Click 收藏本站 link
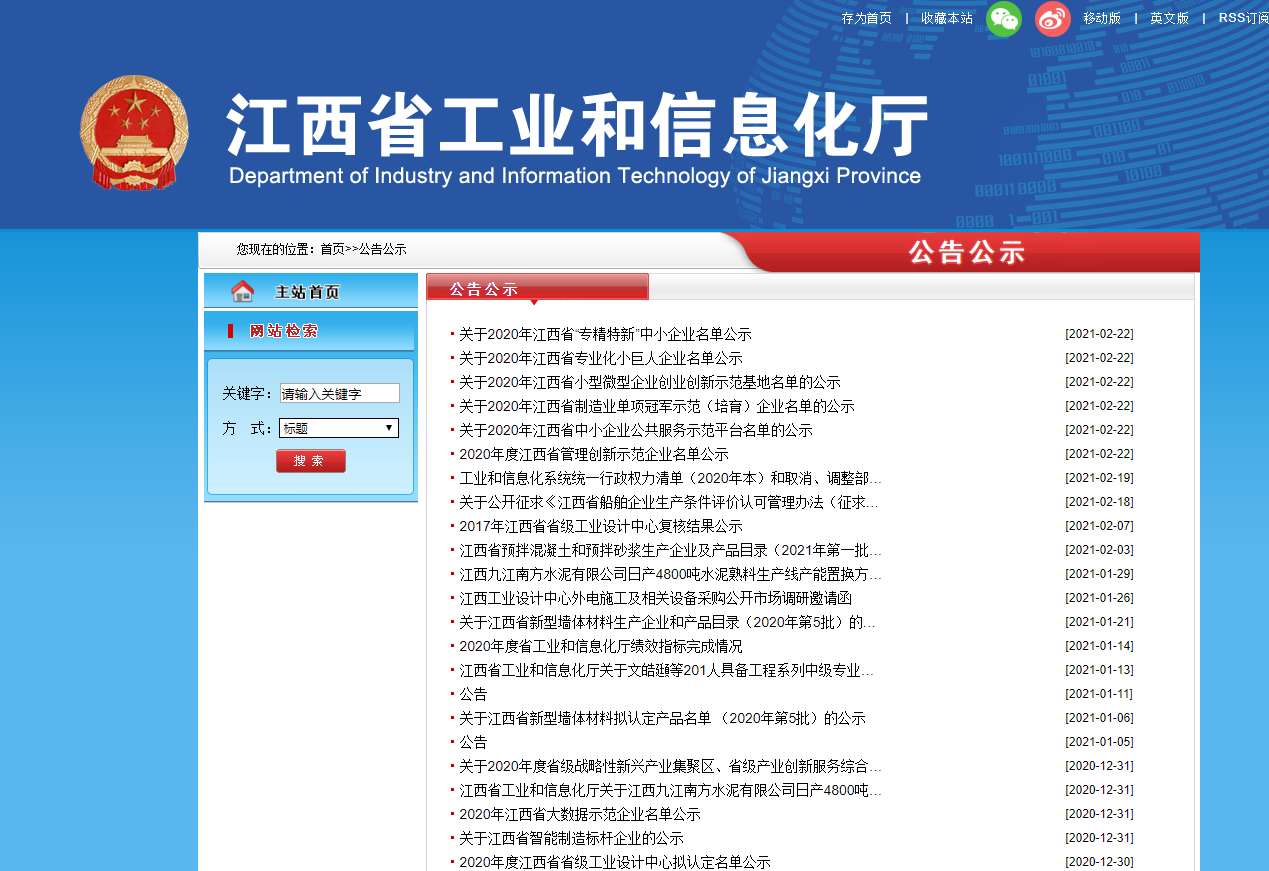Image resolution: width=1269 pixels, height=871 pixels. (x=947, y=18)
